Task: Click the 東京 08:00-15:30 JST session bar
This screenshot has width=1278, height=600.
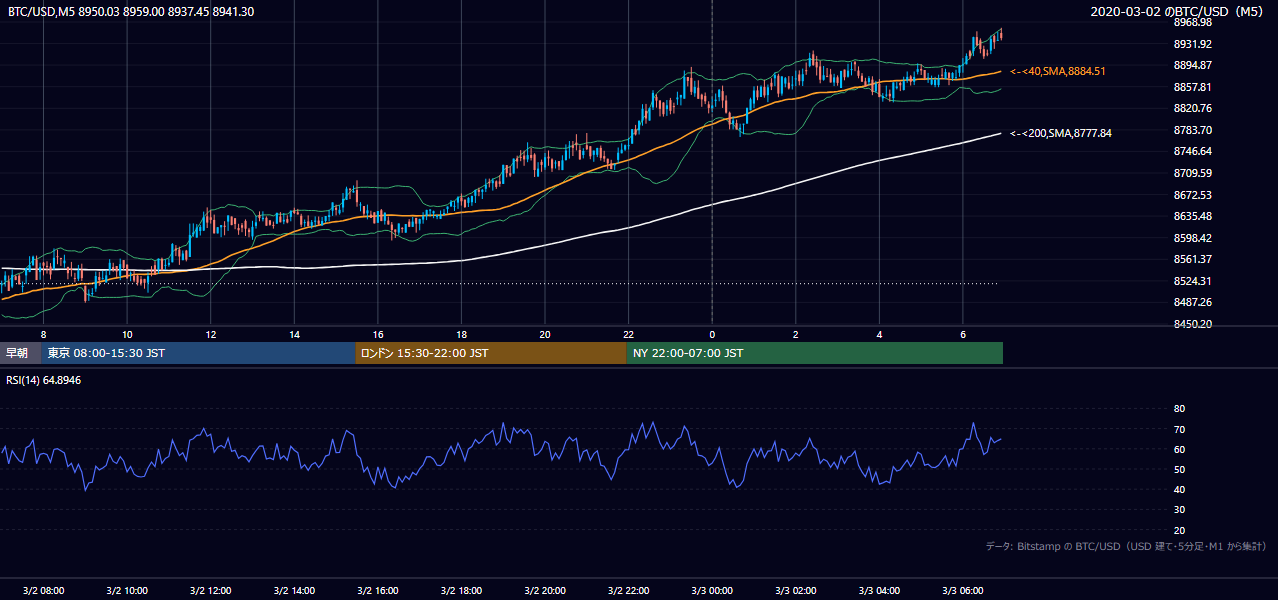Action: click(x=198, y=353)
